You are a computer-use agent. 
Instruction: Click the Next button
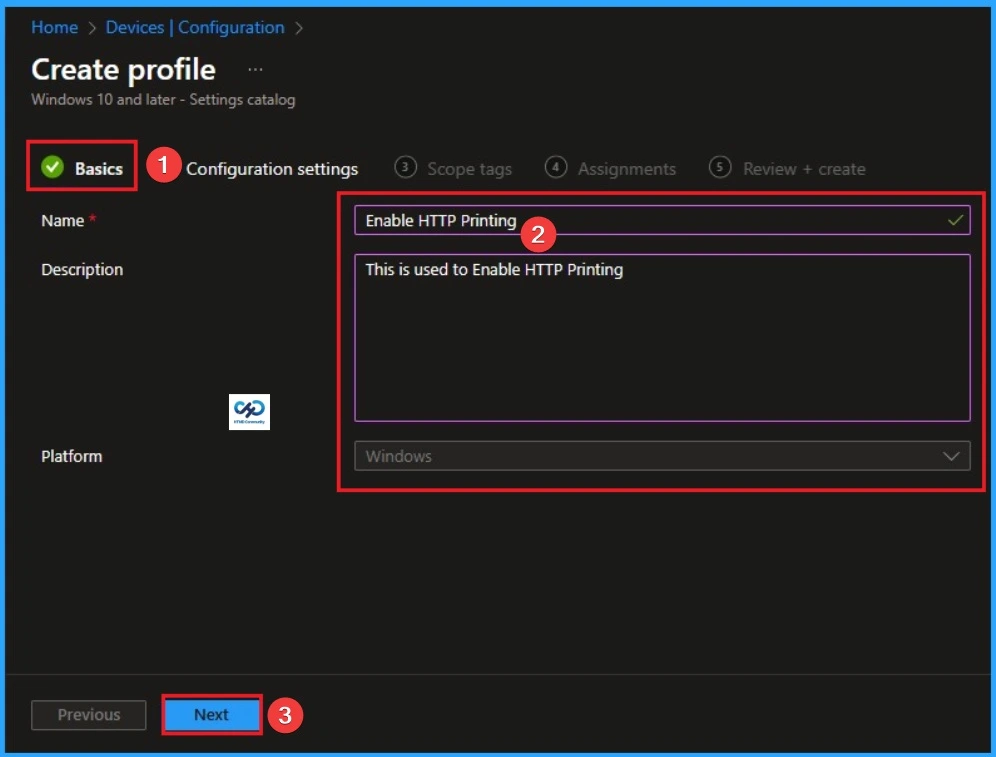coord(211,714)
